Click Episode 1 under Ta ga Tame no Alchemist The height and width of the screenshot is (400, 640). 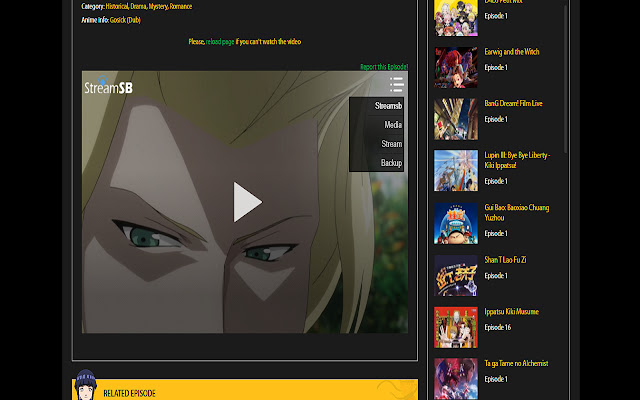point(496,379)
